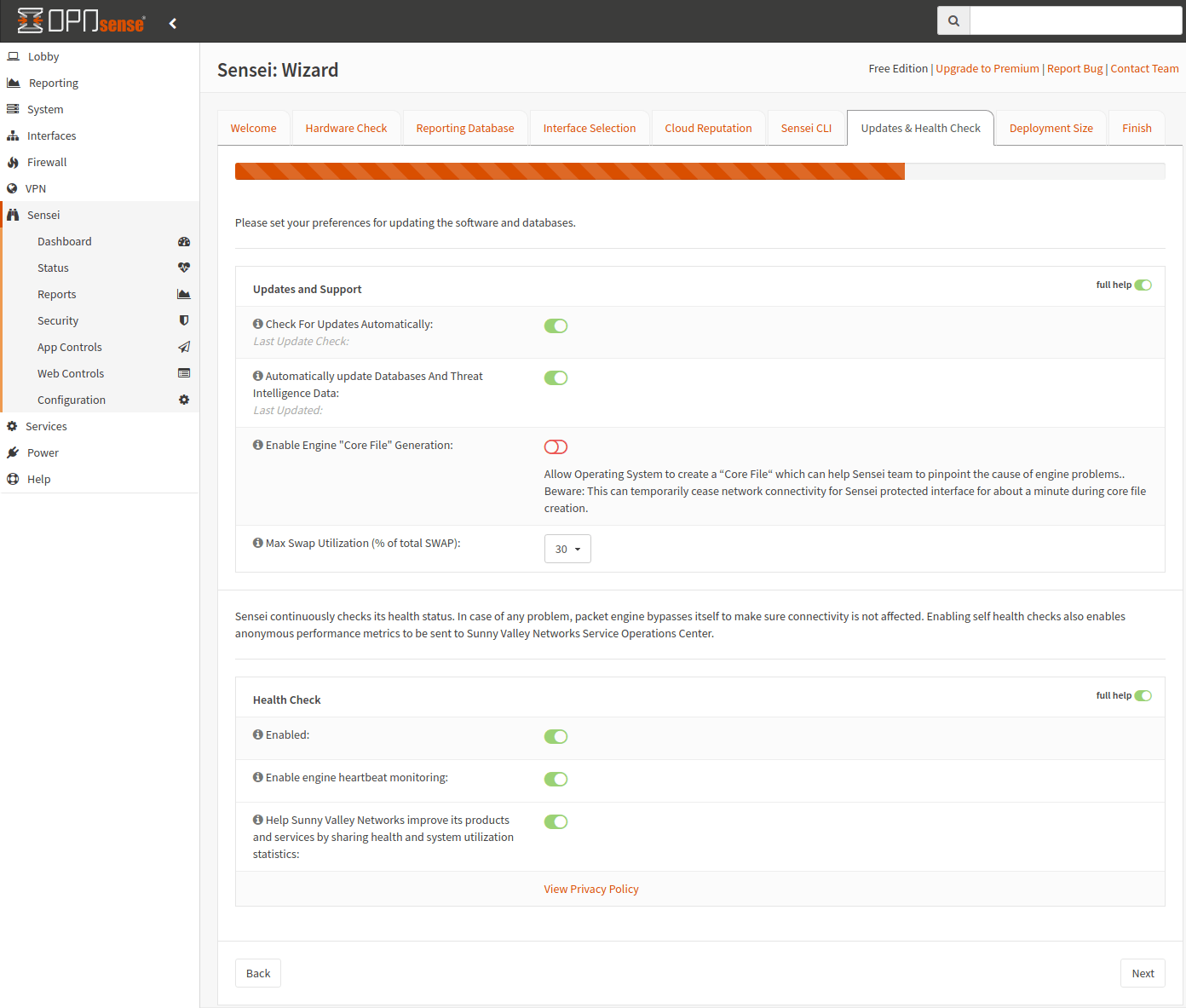This screenshot has height=1008, width=1186.
Task: Click the App Controls paper plane icon
Action: coord(183,347)
